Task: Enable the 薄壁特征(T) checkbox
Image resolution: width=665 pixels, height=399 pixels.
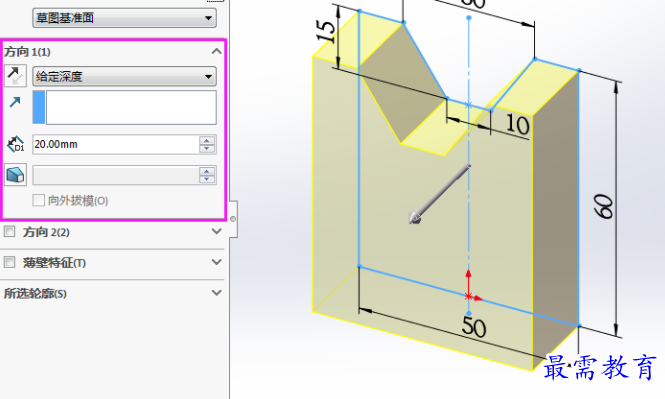Action: click(9, 262)
